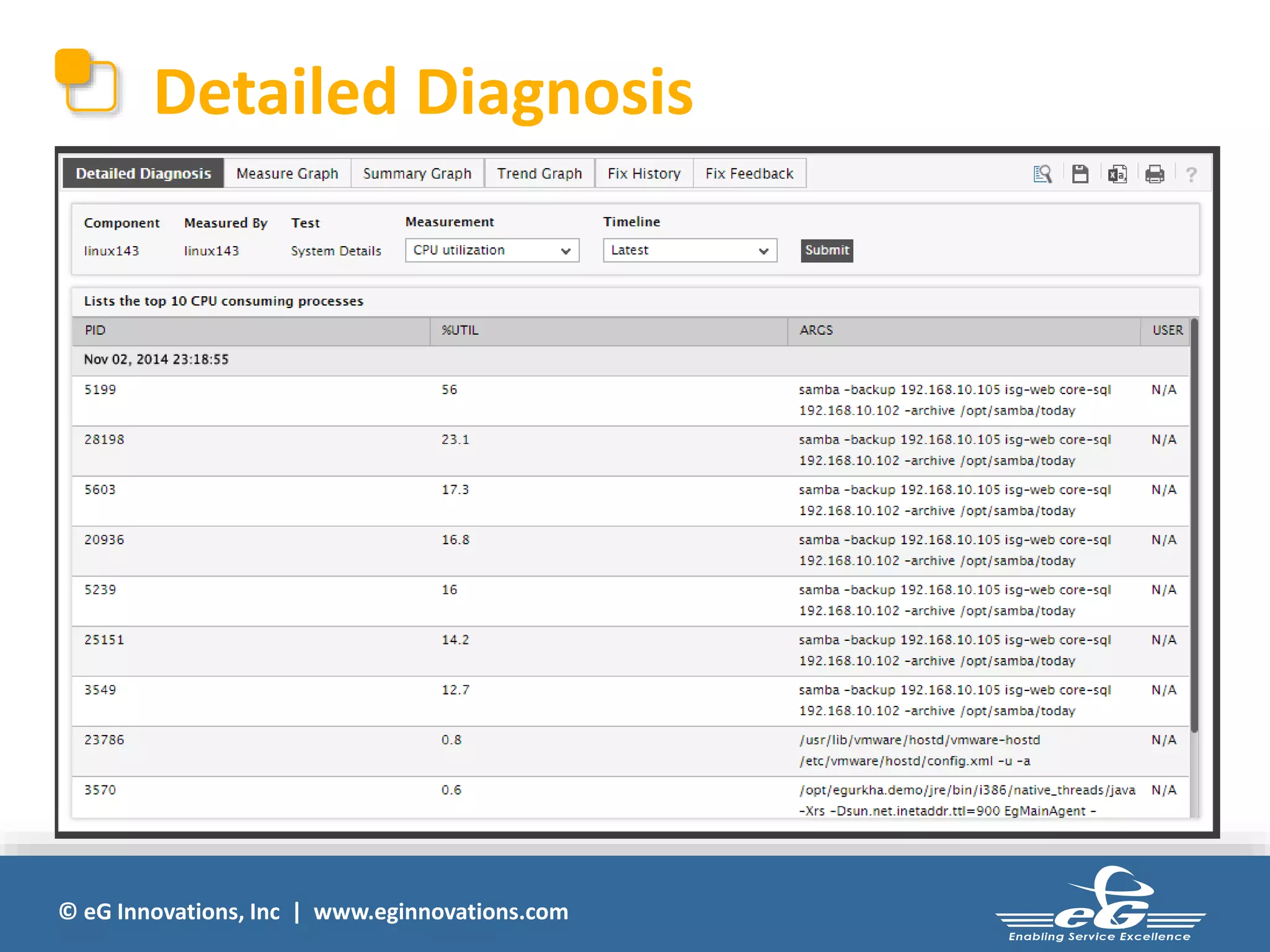
Task: Click PID 23786 cell
Action: point(104,740)
